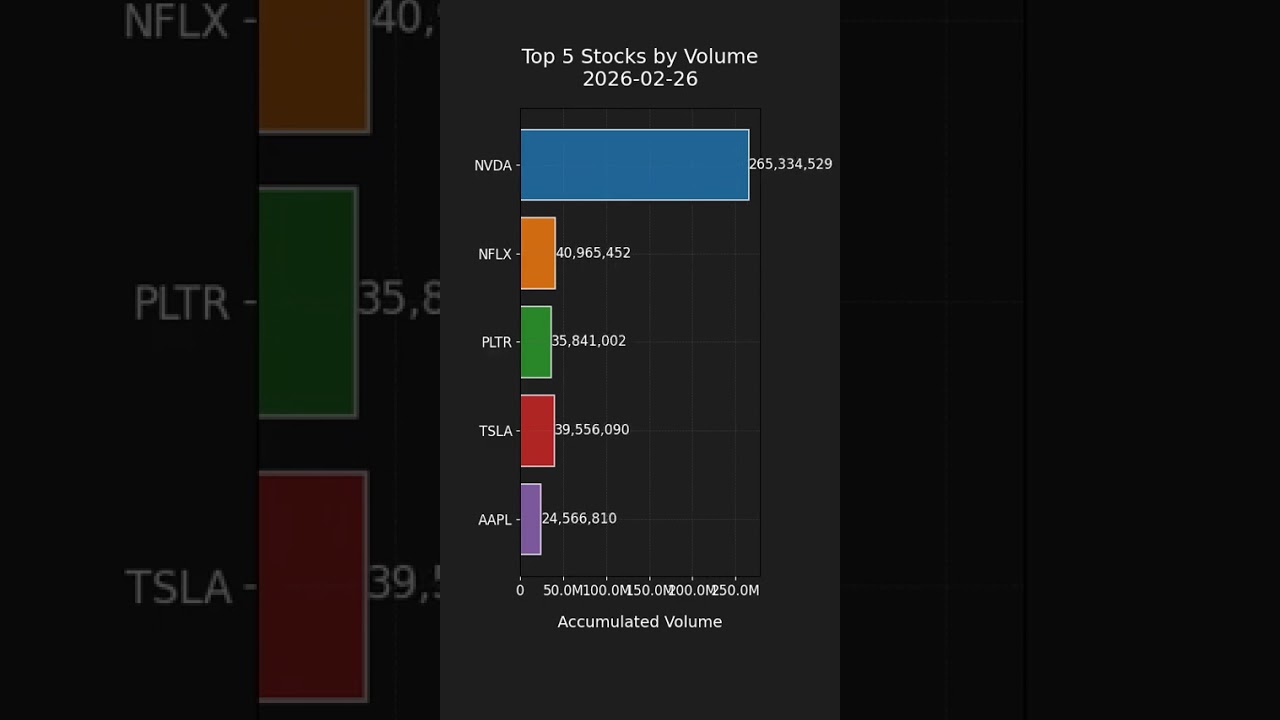The height and width of the screenshot is (720, 1280).
Task: Click the 0 axis tick label
Action: pyautogui.click(x=520, y=591)
